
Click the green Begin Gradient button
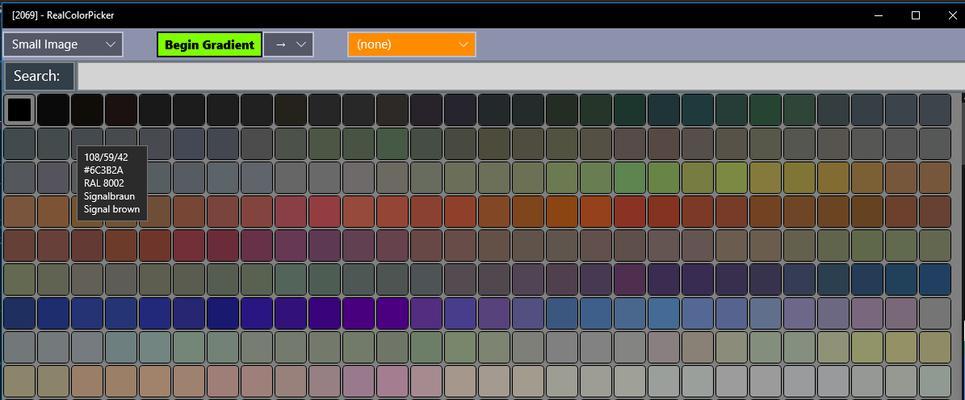click(209, 45)
